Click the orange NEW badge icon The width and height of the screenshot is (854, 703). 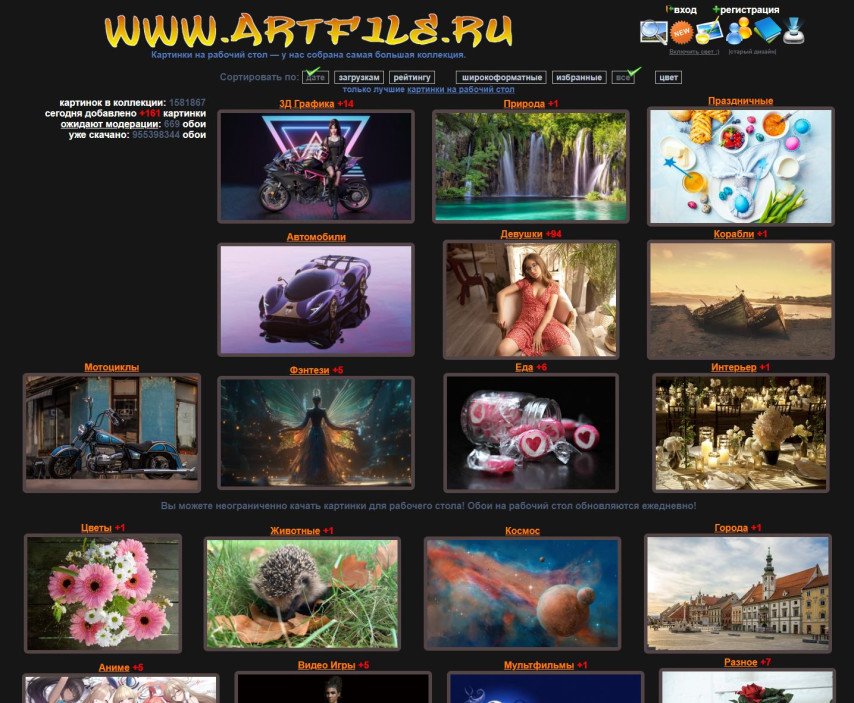[x=681, y=32]
